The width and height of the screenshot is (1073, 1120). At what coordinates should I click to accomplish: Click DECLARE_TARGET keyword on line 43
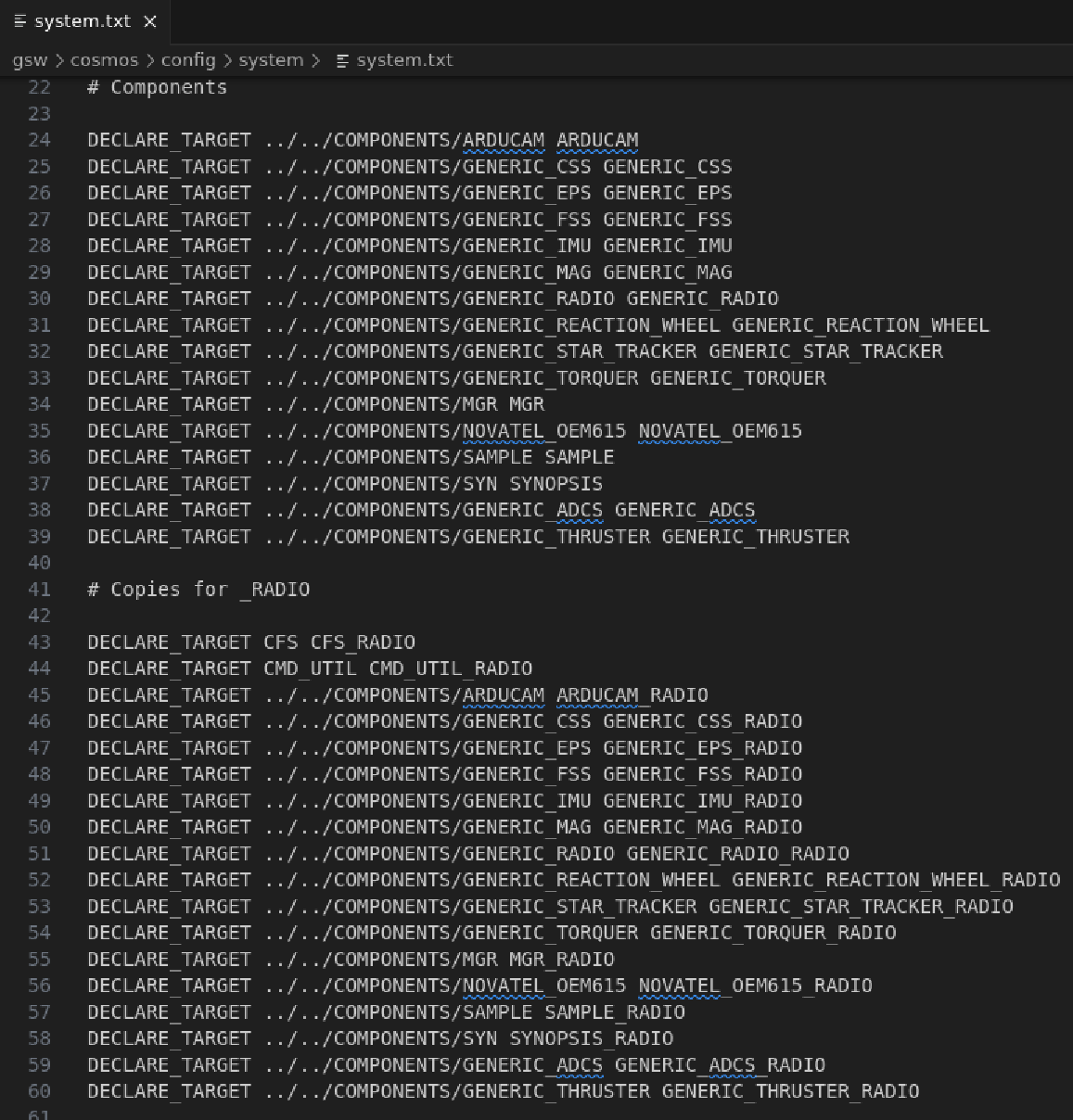point(170,643)
